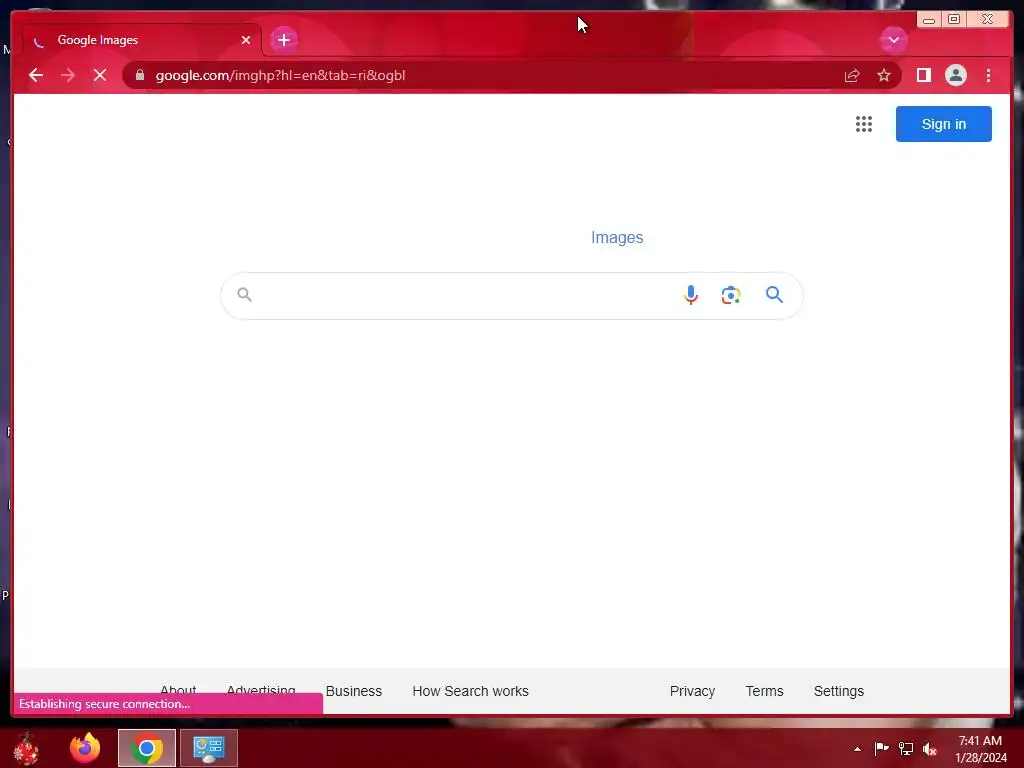
Task: Click the Images label text
Action: click(616, 238)
